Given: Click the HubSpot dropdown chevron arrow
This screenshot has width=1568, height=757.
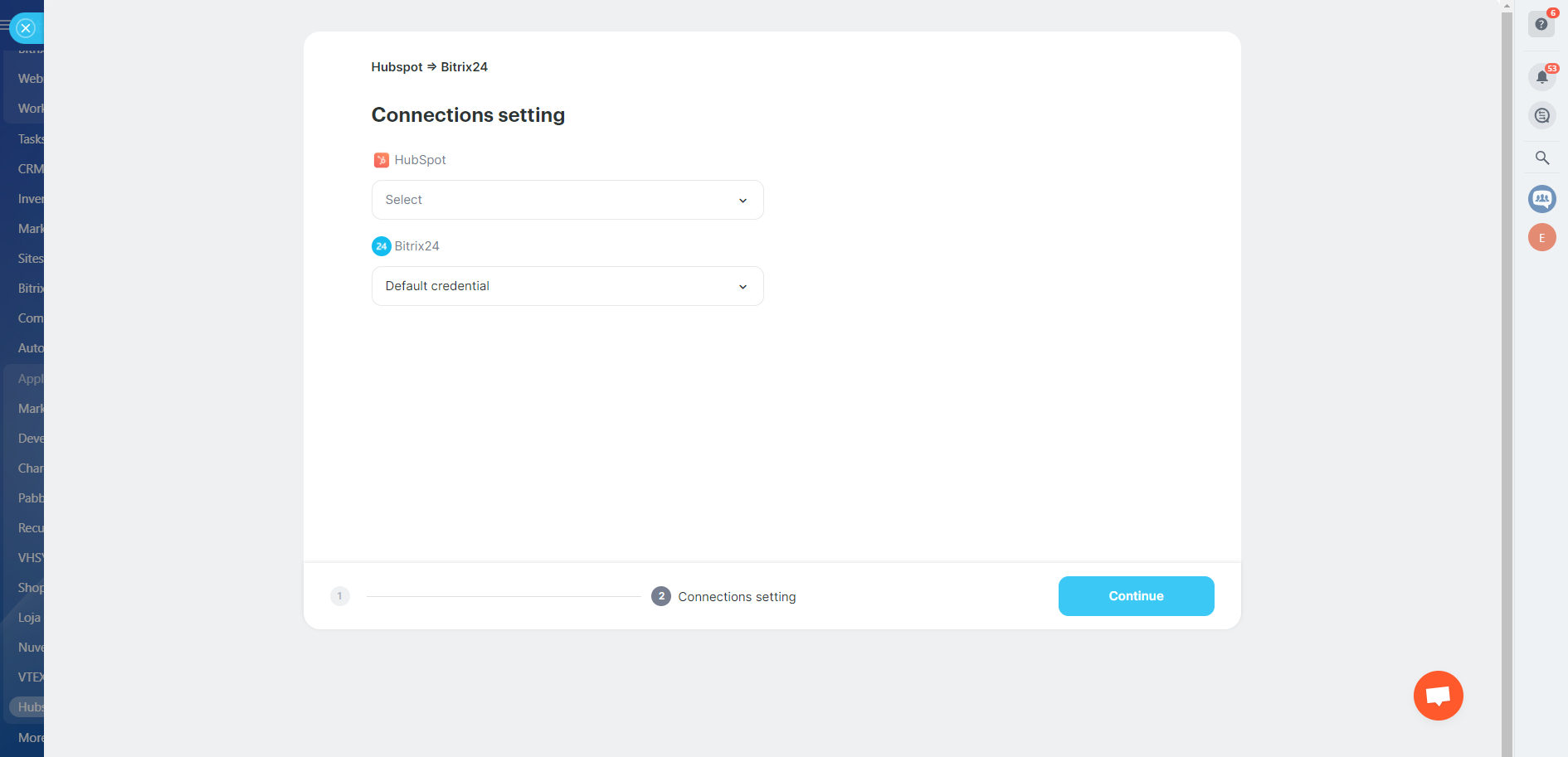Looking at the screenshot, I should pos(743,201).
